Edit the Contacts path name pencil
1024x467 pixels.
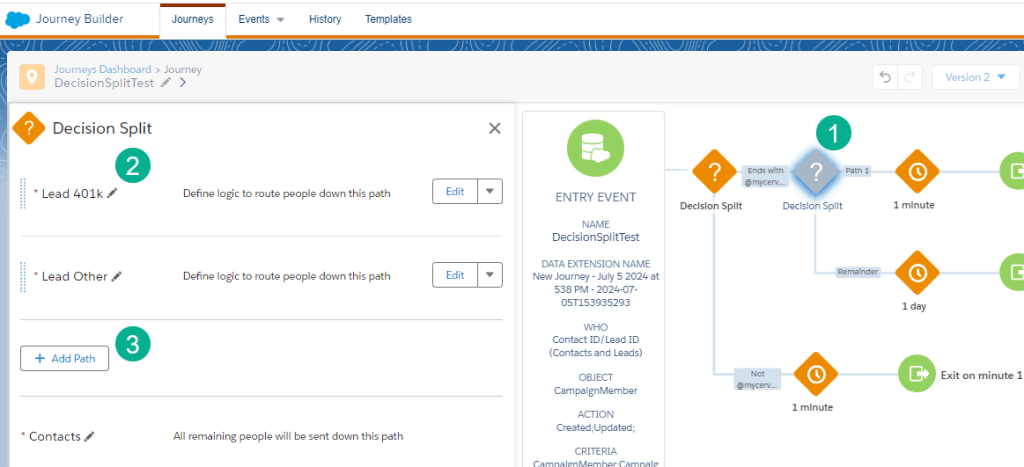coord(90,436)
